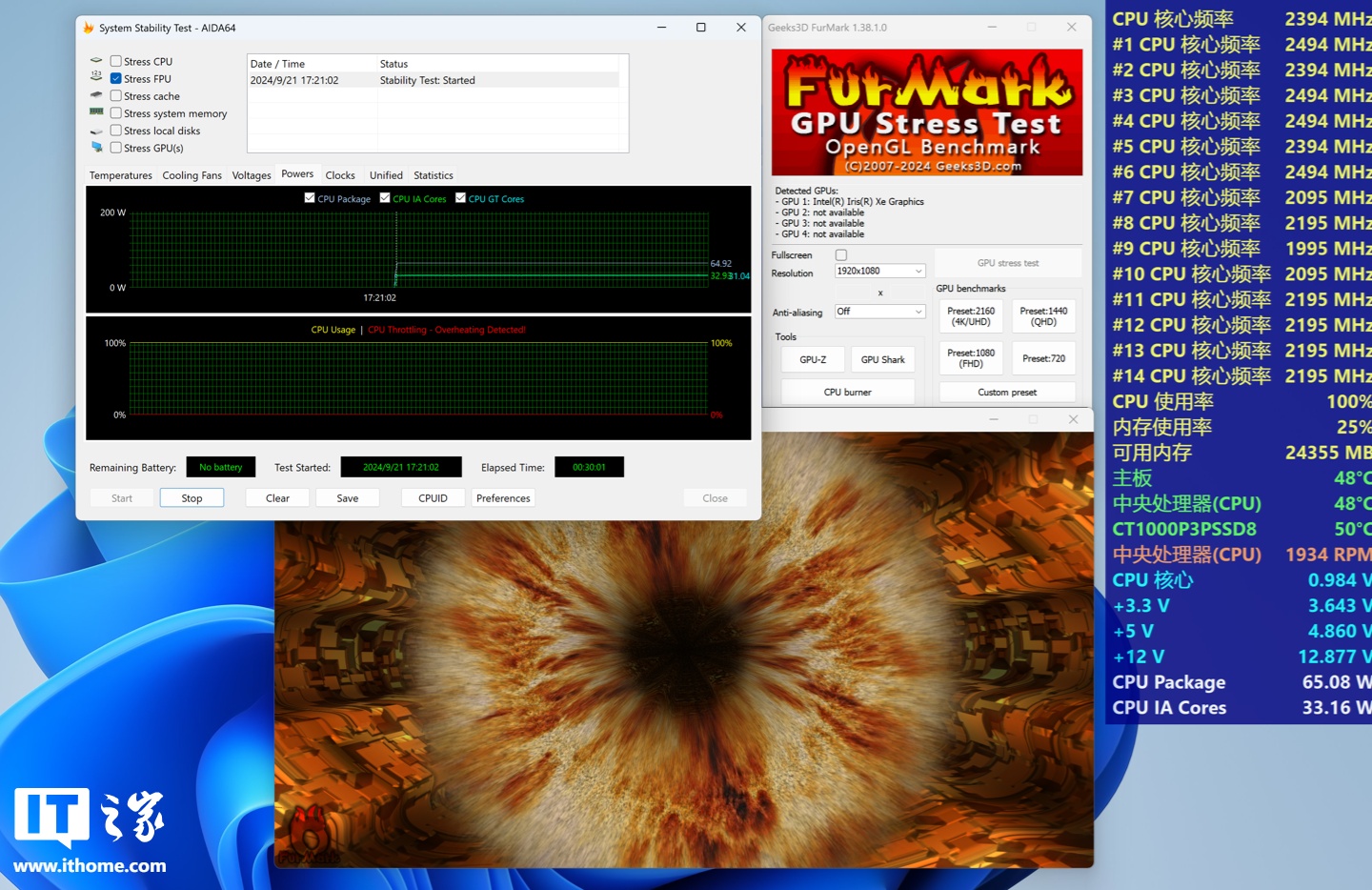Open the Statistics tab
Viewport: 1372px width, 890px height.
tap(434, 175)
